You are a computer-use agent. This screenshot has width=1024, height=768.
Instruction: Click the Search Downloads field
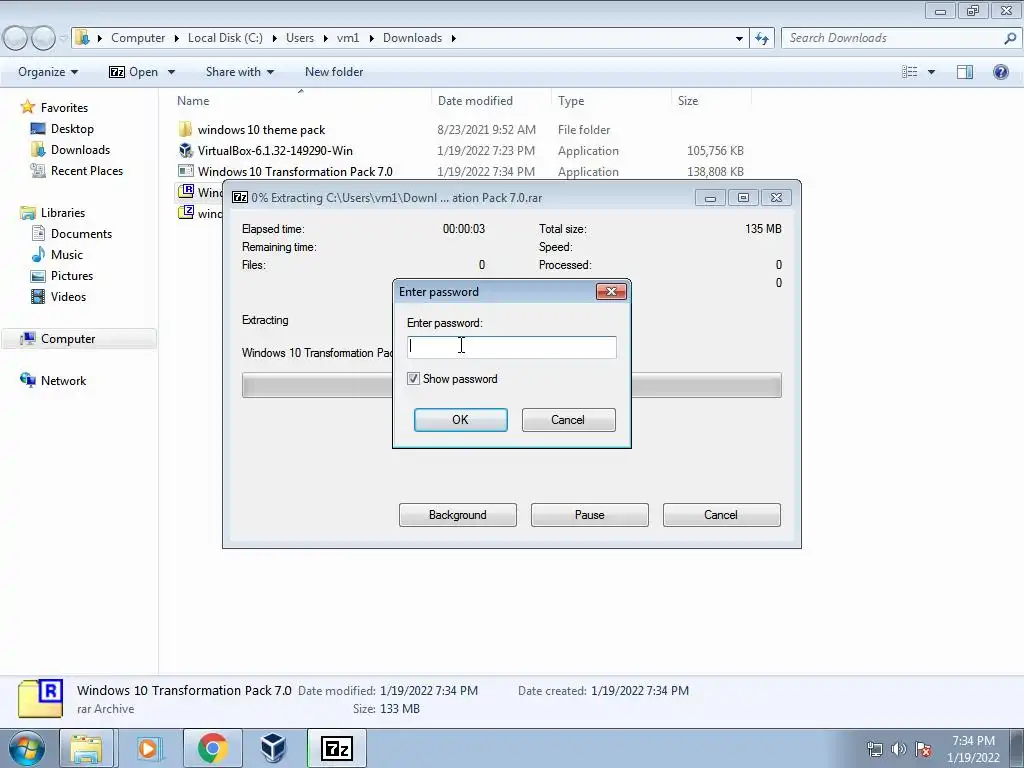coord(891,38)
